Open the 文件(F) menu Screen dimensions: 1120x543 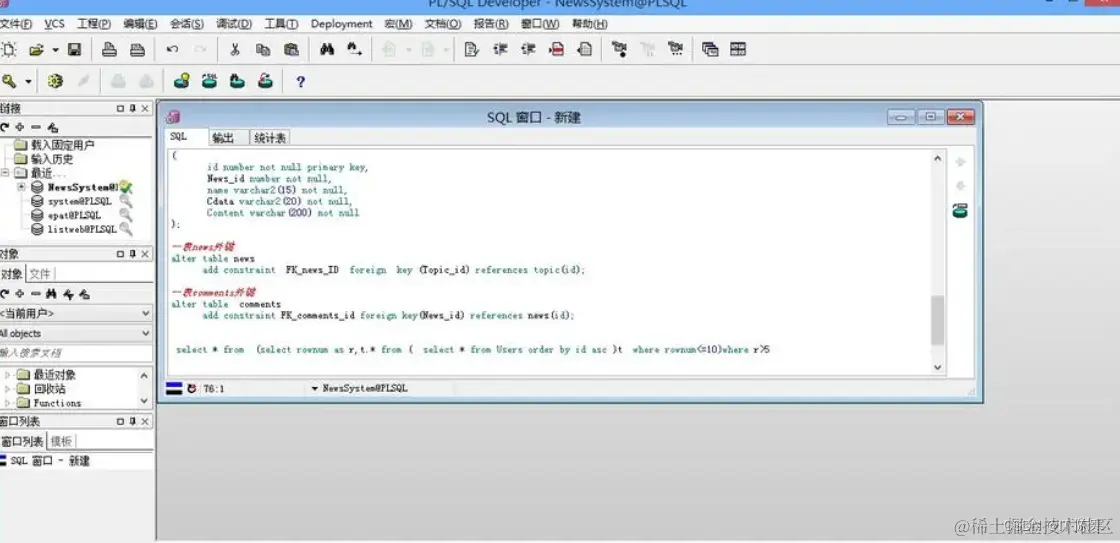tap(16, 24)
